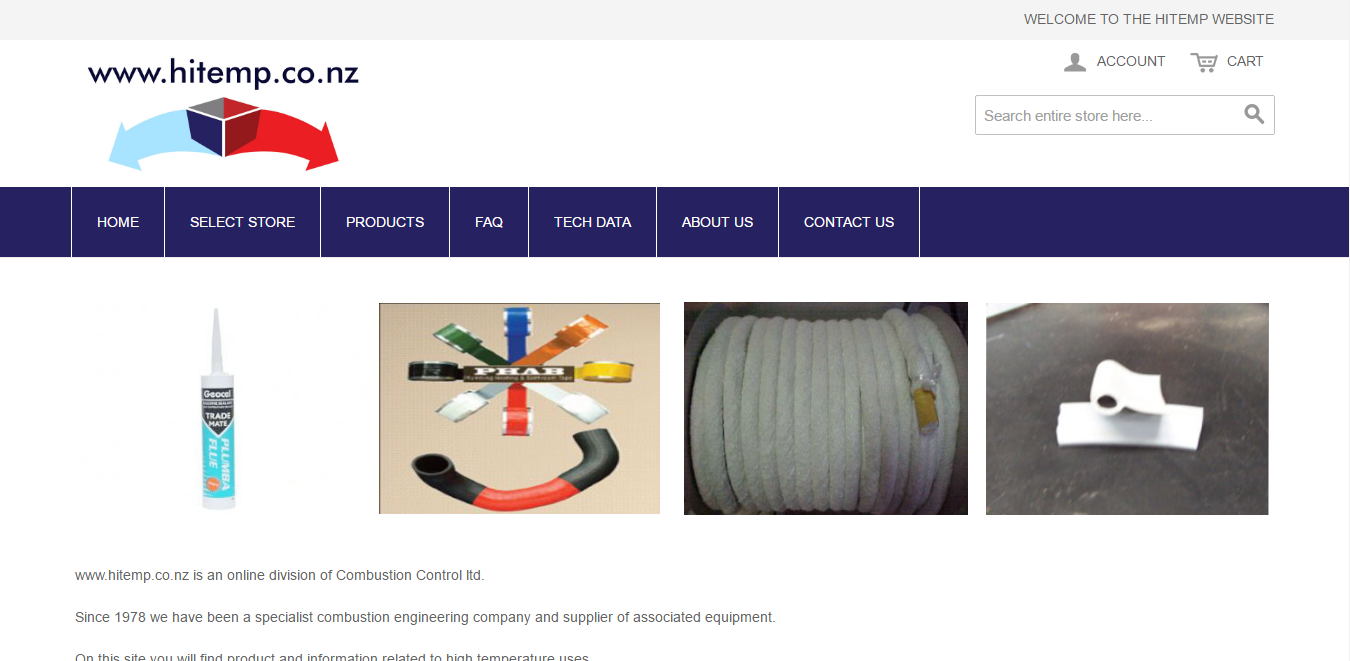Click the magnifying glass search icon
This screenshot has width=1350, height=661.
coord(1254,114)
